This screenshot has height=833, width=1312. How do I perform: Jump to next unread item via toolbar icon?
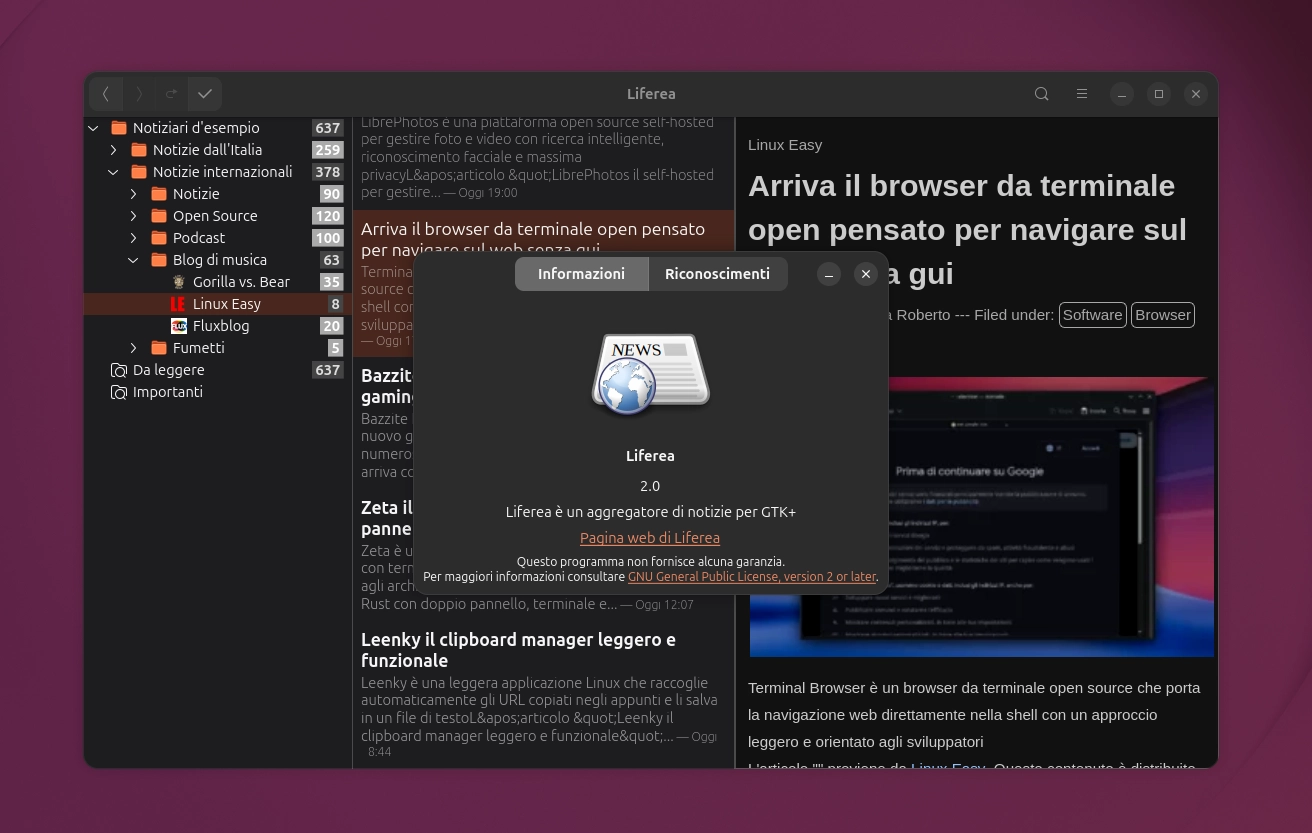(172, 94)
